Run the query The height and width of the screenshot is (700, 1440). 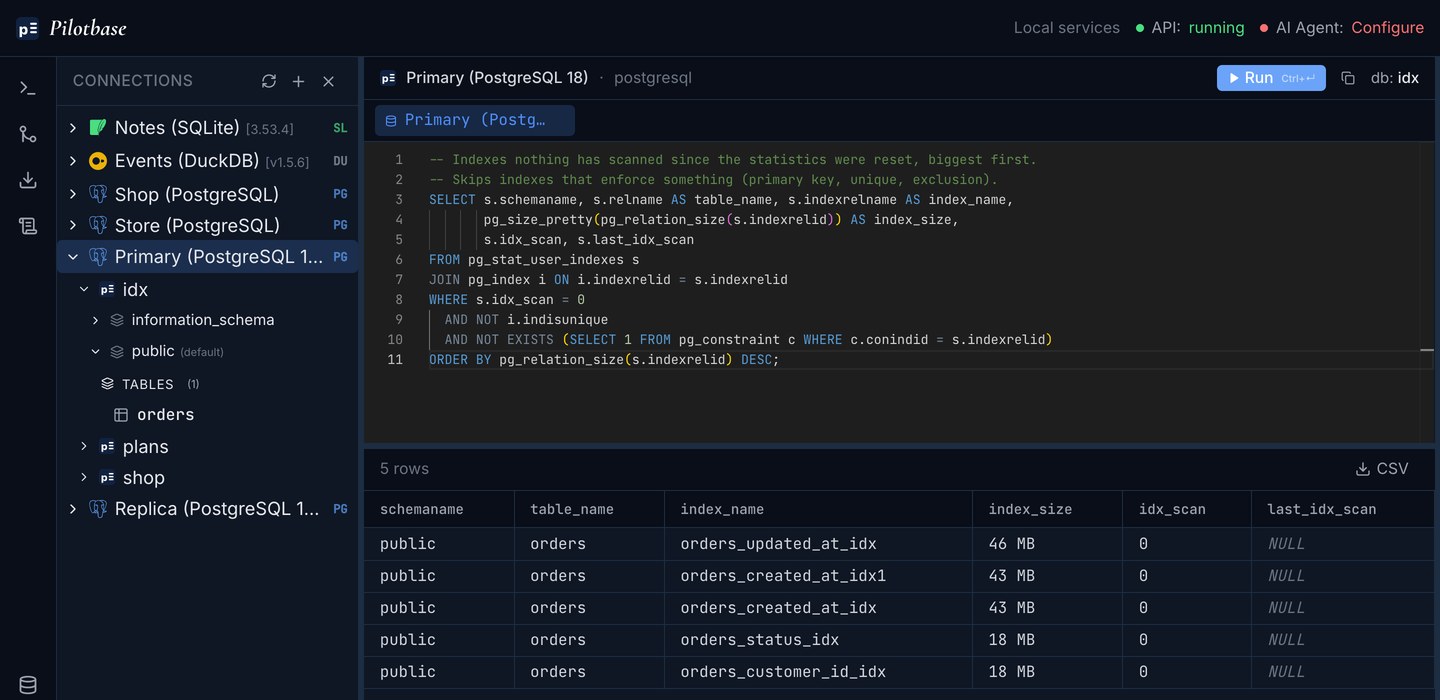pyautogui.click(x=1271, y=78)
